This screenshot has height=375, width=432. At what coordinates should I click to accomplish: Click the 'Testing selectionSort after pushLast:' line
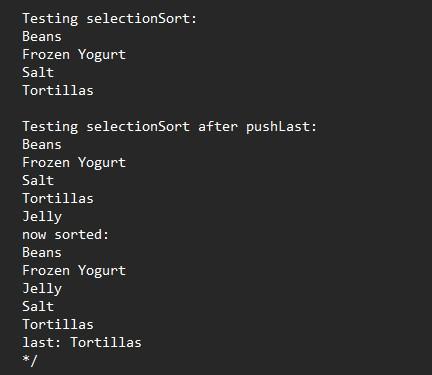[x=169, y=127]
